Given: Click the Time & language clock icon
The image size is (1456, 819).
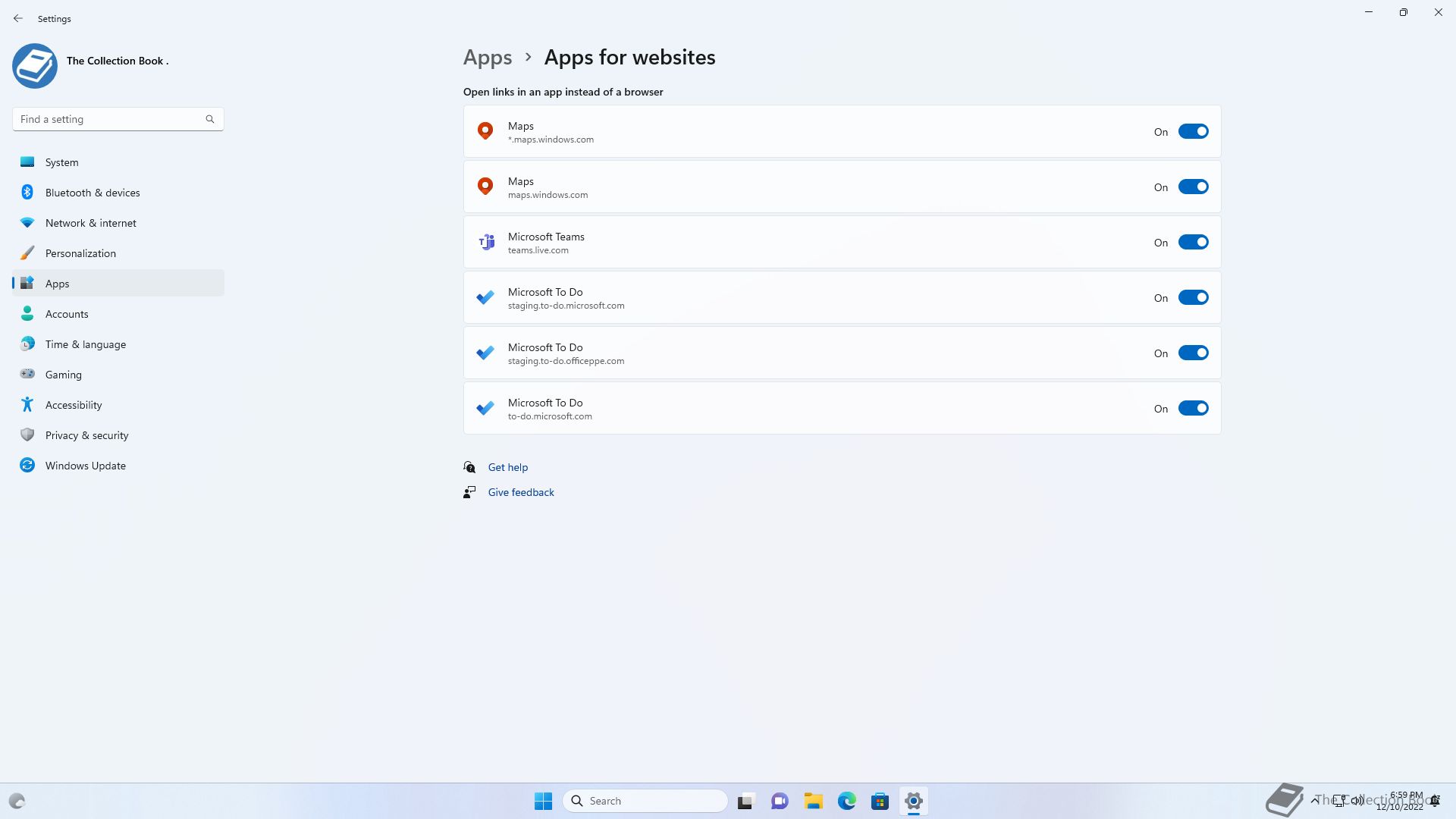Looking at the screenshot, I should [27, 344].
